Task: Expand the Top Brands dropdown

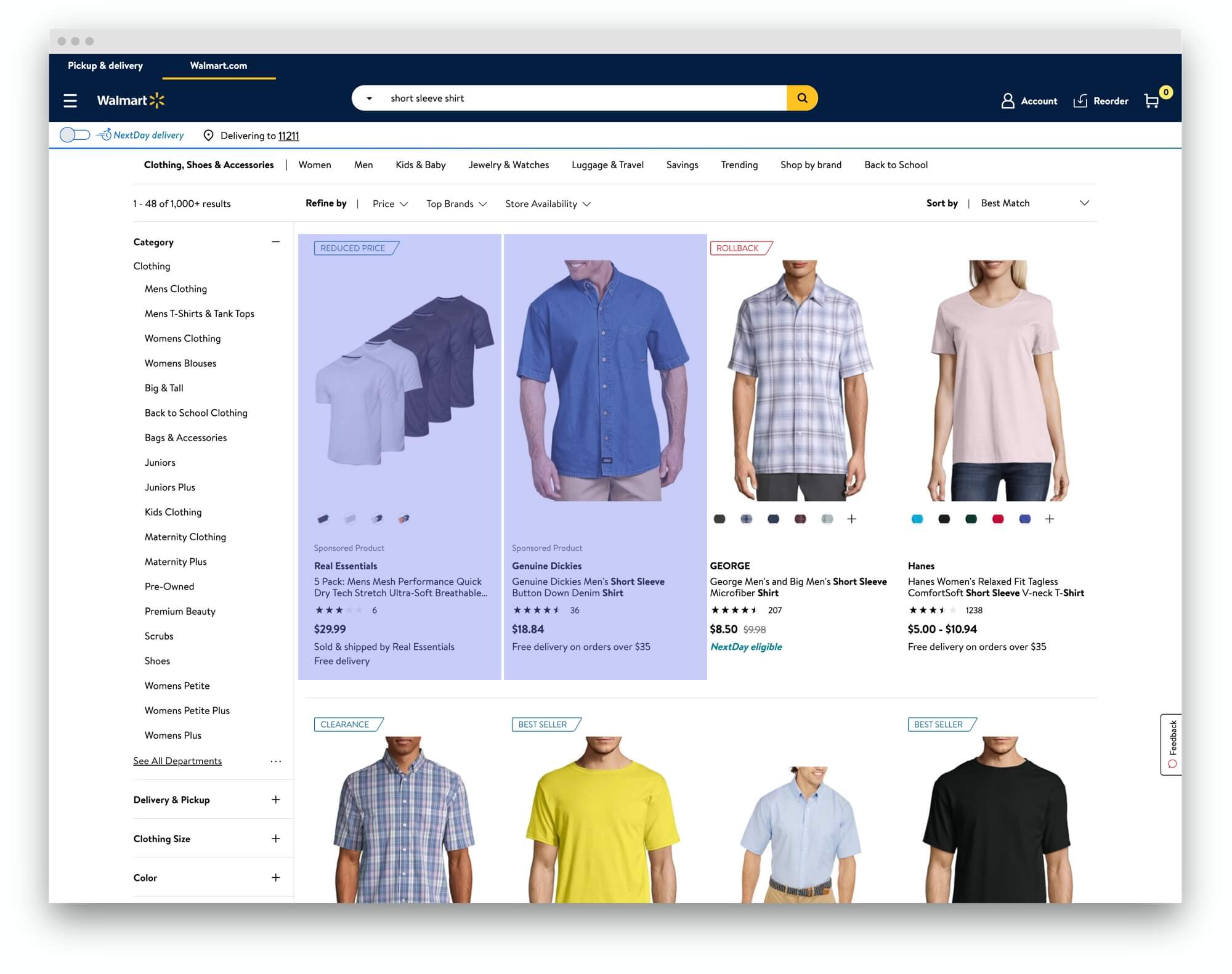Action: point(456,204)
